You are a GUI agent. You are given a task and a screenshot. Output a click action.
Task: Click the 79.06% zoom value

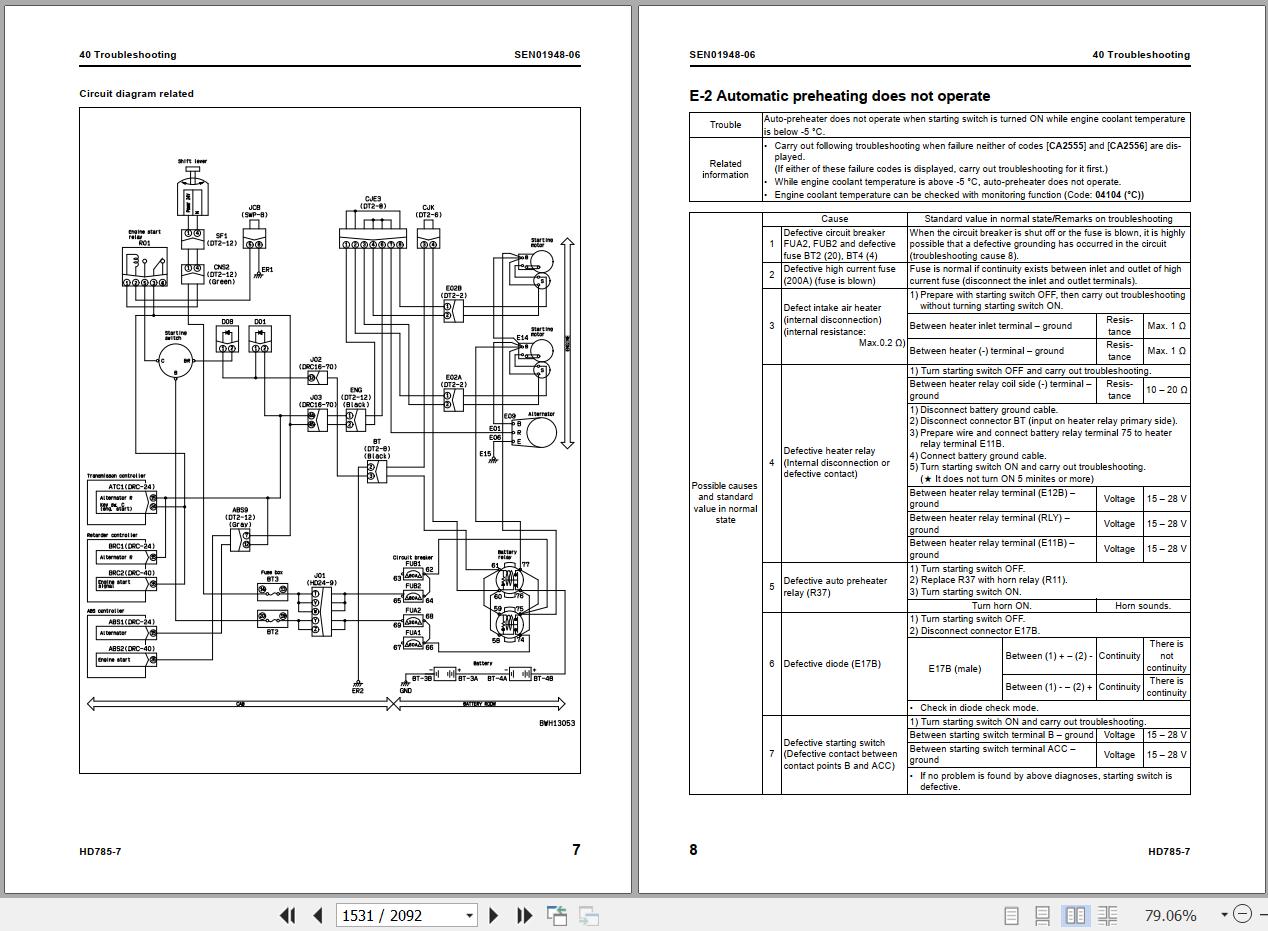click(1170, 915)
